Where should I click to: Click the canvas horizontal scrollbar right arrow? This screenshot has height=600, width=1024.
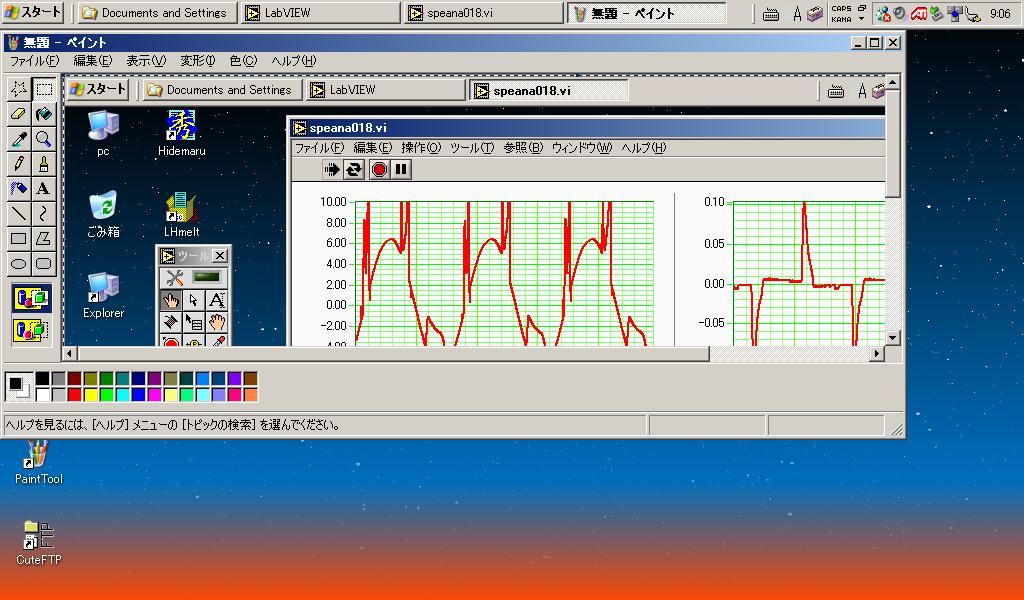(x=877, y=354)
